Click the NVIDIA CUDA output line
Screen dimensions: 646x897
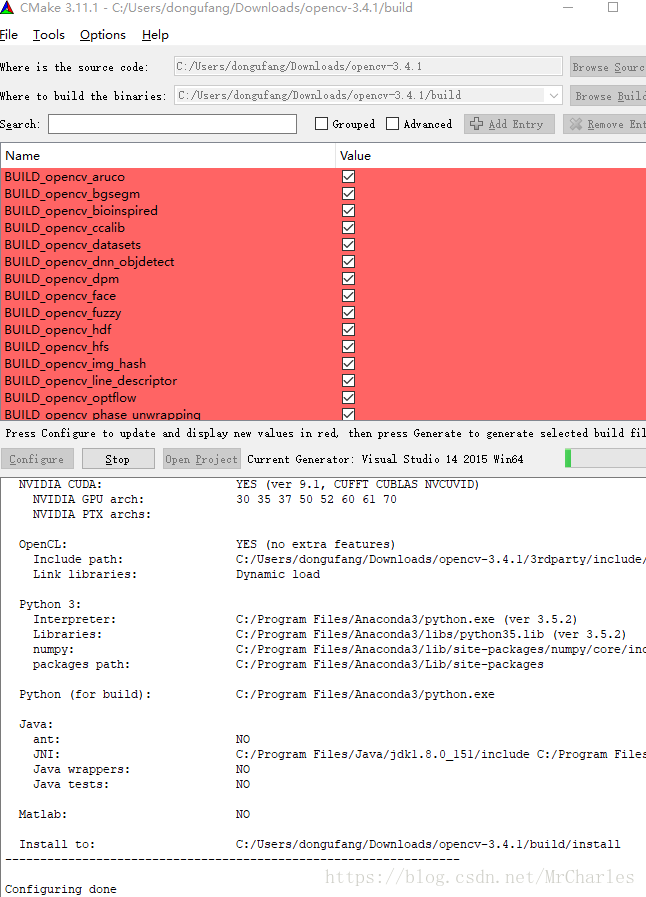tap(249, 485)
